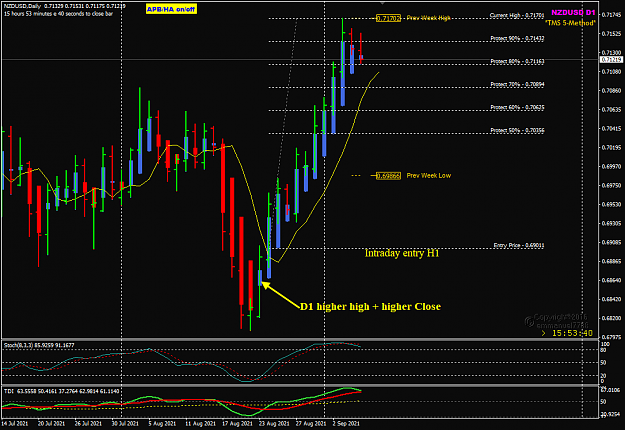This screenshot has width=625, height=430.
Task: Click the 23 Aug 2021 date label
Action: (274, 424)
